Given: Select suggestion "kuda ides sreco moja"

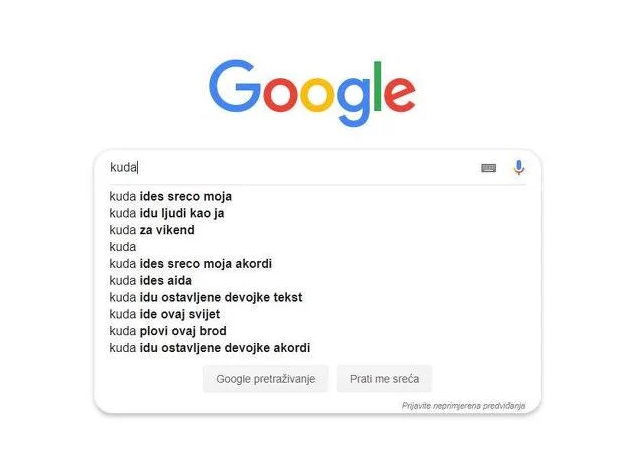Looking at the screenshot, I should (170, 196).
